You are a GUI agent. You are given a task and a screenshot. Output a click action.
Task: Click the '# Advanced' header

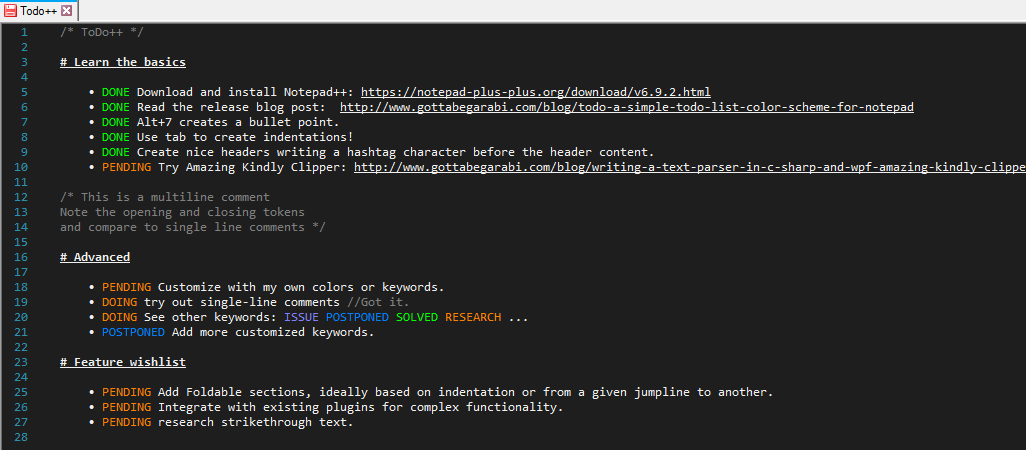coord(95,257)
